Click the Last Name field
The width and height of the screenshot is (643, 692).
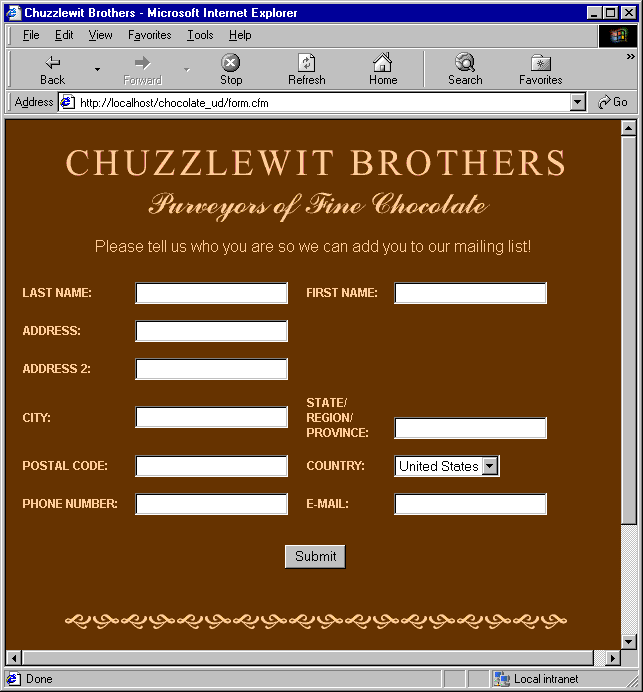(211, 293)
